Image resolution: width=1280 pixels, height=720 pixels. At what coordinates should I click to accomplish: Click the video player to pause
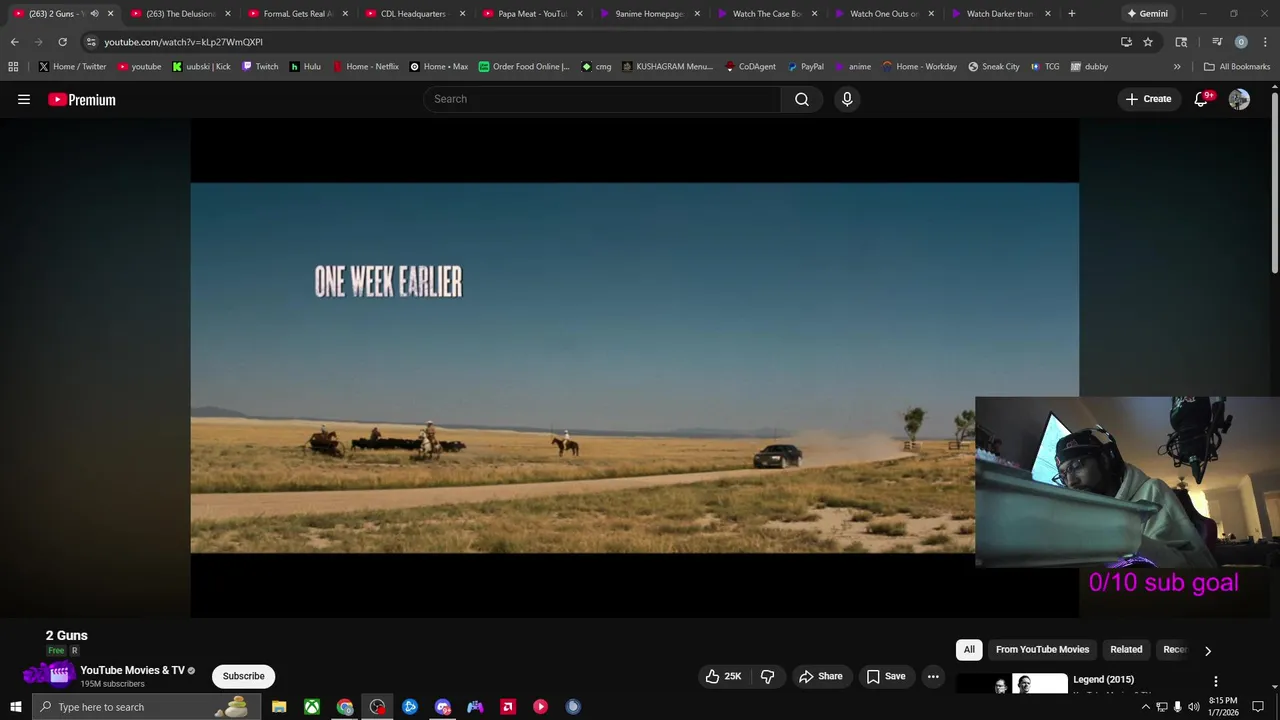coord(634,367)
